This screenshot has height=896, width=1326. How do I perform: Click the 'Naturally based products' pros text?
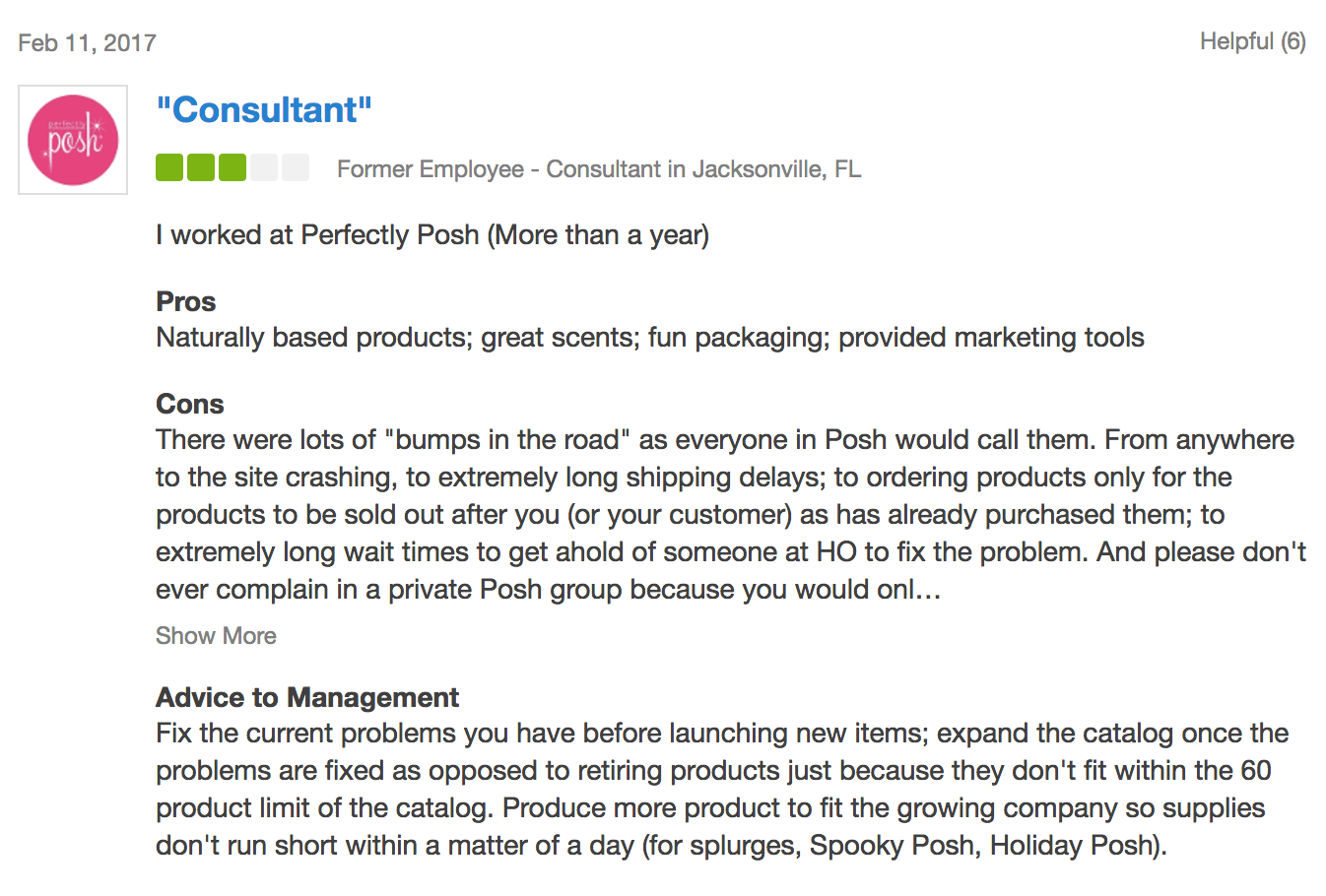(650, 338)
